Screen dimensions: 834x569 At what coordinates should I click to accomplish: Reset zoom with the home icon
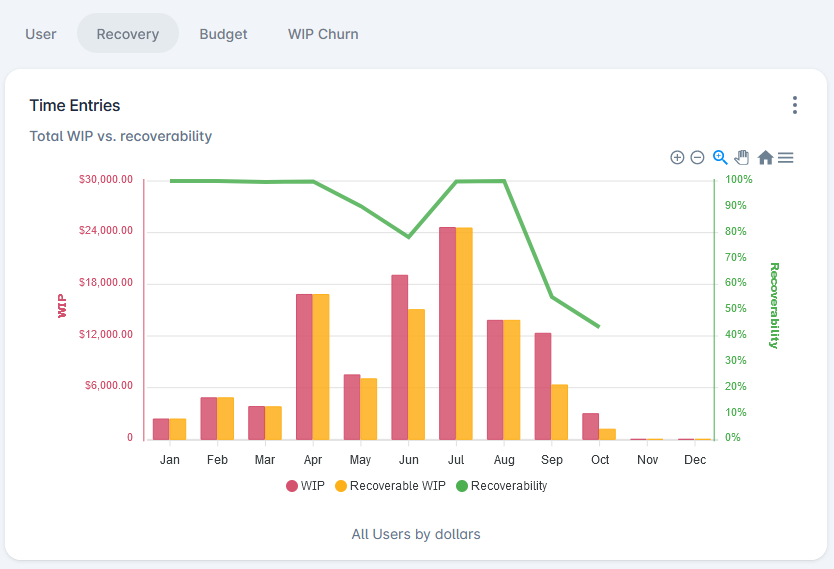765,157
